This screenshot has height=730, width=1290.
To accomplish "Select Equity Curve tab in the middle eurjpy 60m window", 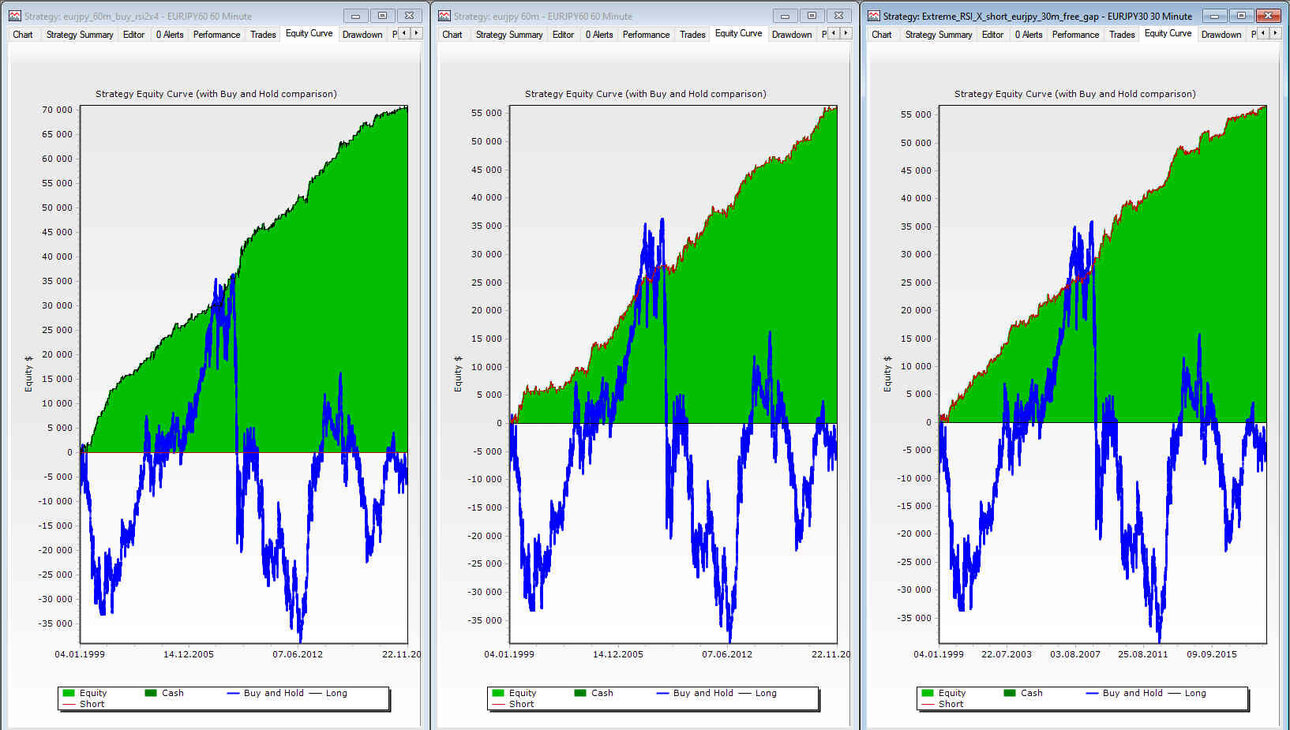I will (738, 33).
